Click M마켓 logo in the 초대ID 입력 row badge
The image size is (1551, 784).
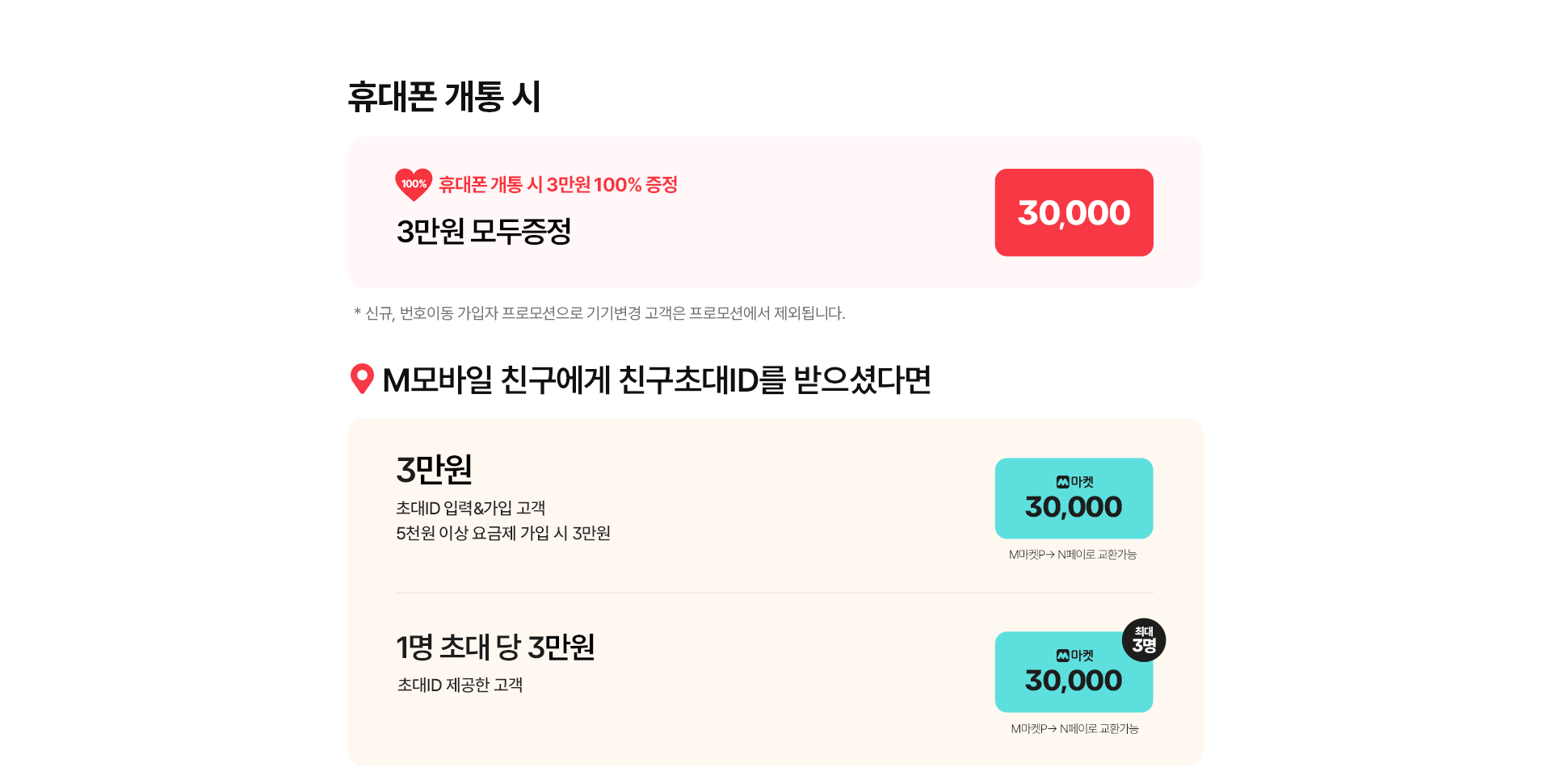pyautogui.click(x=1074, y=482)
